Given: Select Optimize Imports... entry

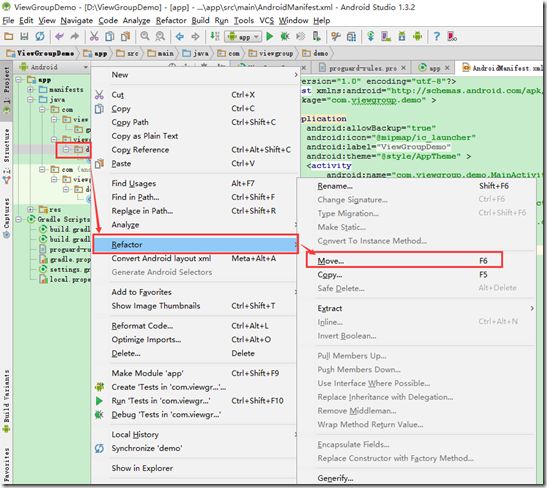Looking at the screenshot, I should pyautogui.click(x=194, y=339).
